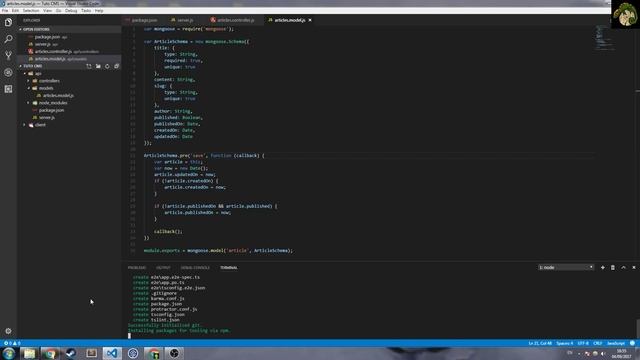Viewport: 640px width, 360px height.
Task: Switch to the Problems panel tab
Action: [x=137, y=268]
